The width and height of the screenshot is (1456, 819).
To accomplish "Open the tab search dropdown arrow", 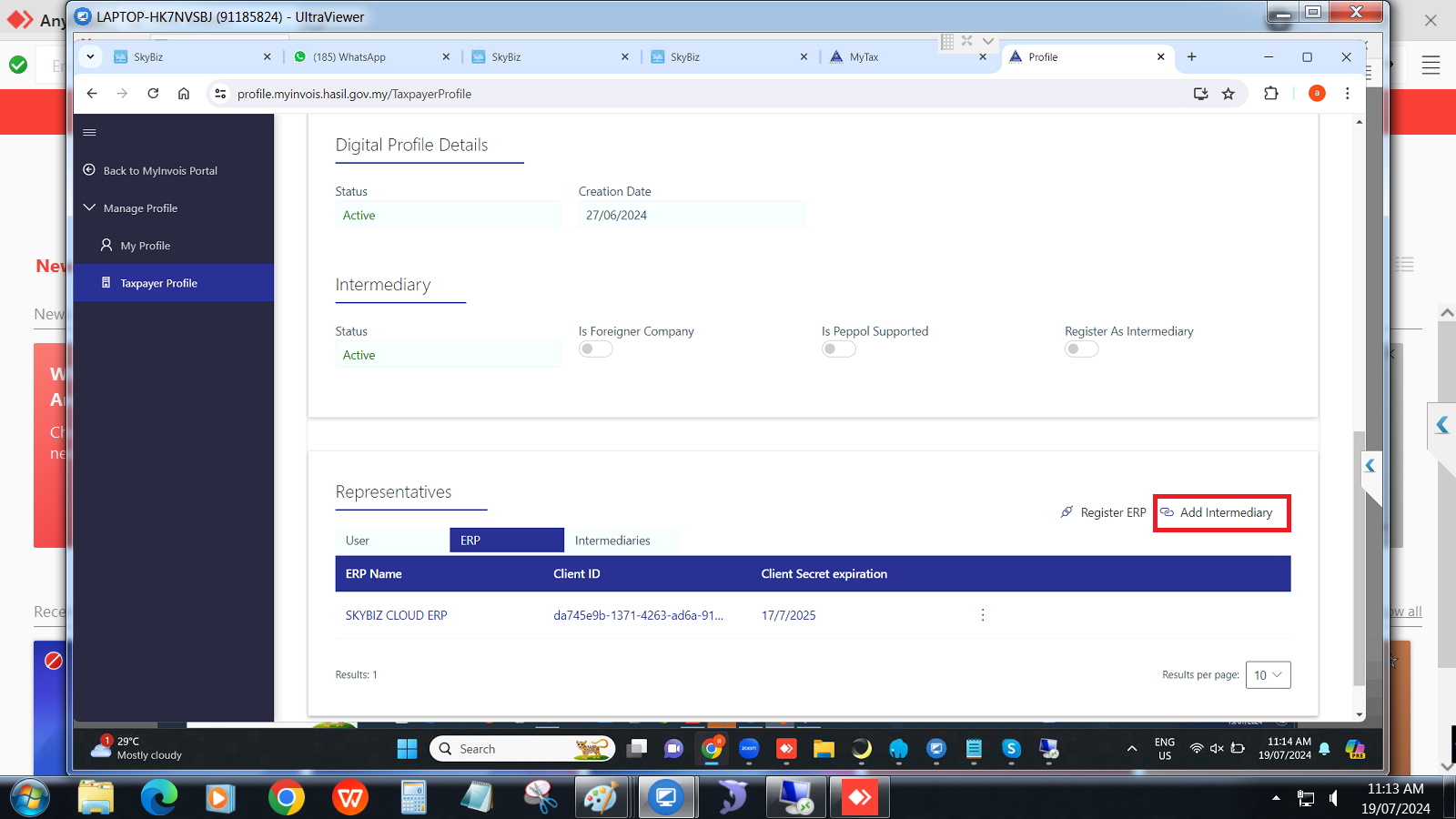I will [90, 56].
